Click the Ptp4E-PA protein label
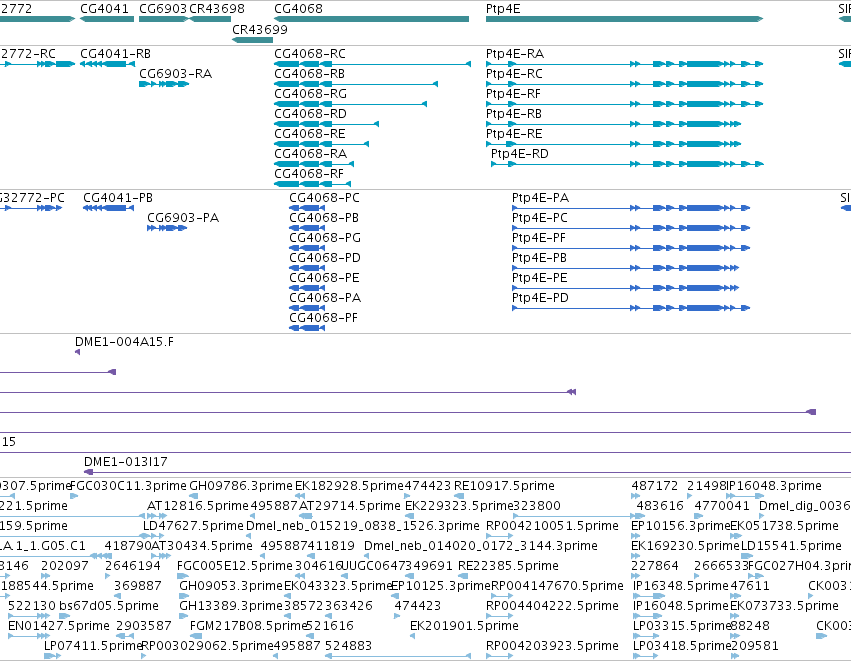851x661 pixels. click(541, 198)
